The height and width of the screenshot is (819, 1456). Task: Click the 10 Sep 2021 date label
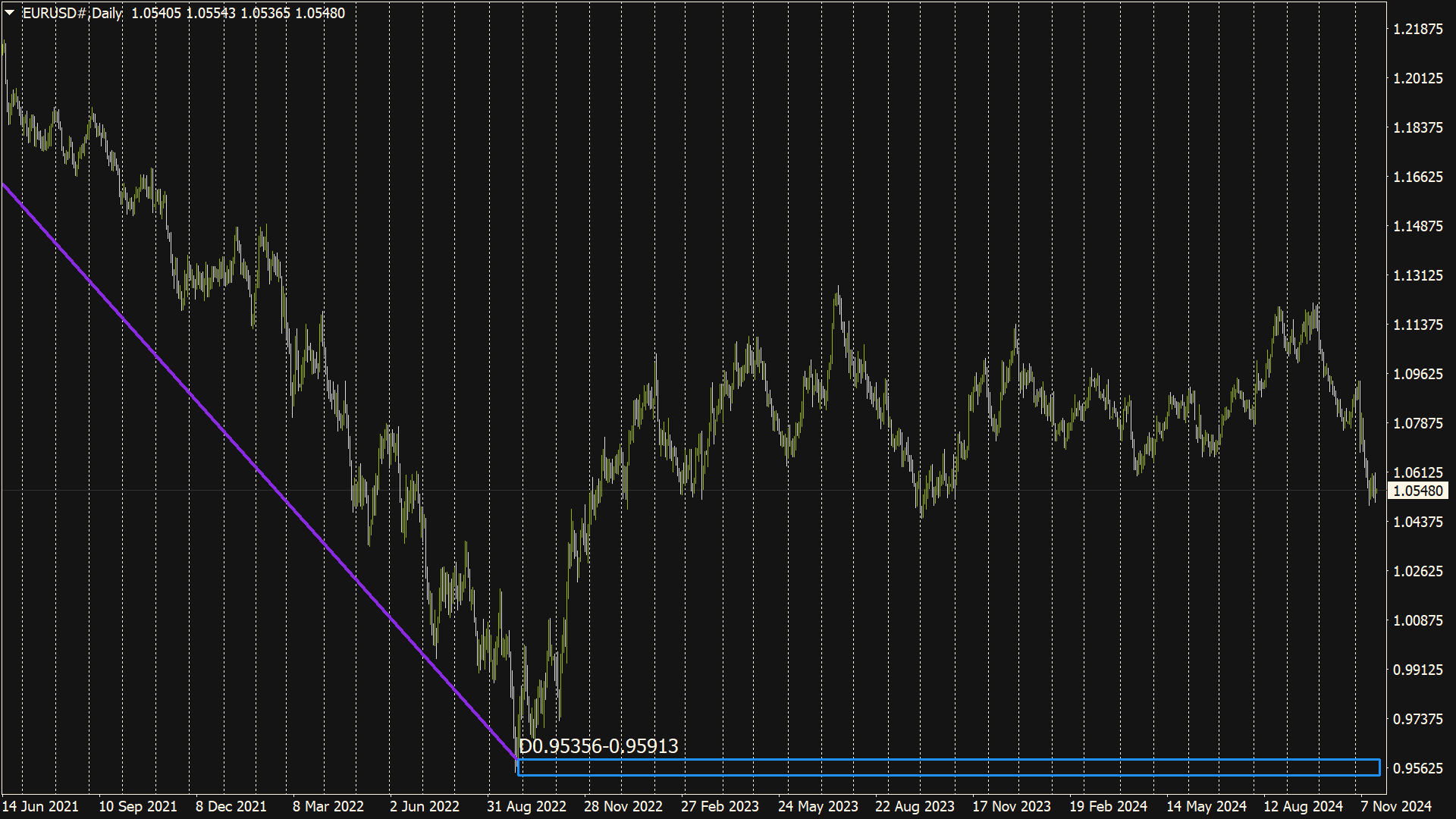(137, 806)
